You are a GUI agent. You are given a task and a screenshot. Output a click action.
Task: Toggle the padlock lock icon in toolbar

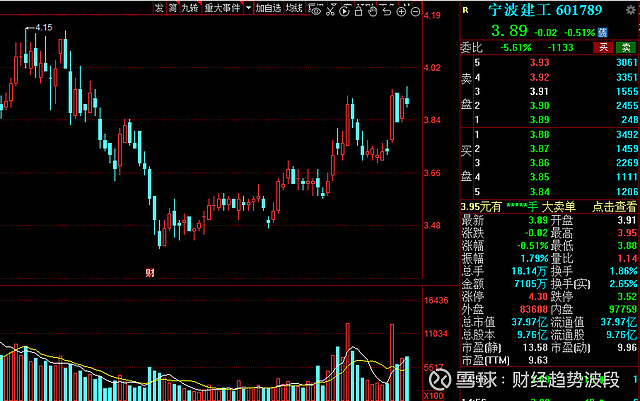[358, 11]
